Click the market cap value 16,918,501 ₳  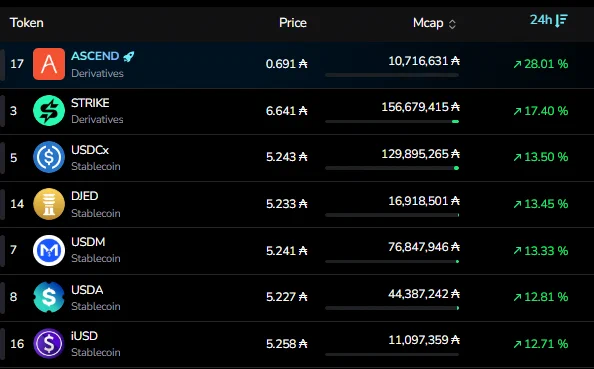tap(424, 200)
